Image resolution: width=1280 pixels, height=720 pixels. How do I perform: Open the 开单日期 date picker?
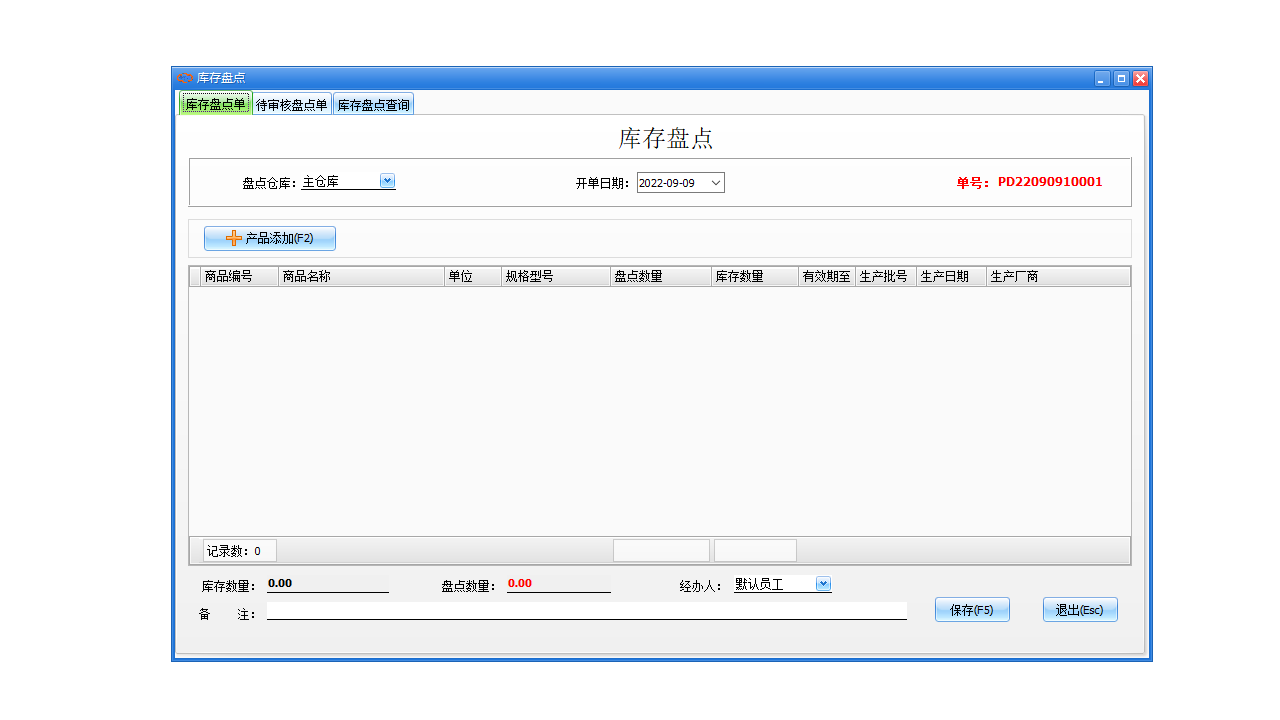click(x=715, y=182)
